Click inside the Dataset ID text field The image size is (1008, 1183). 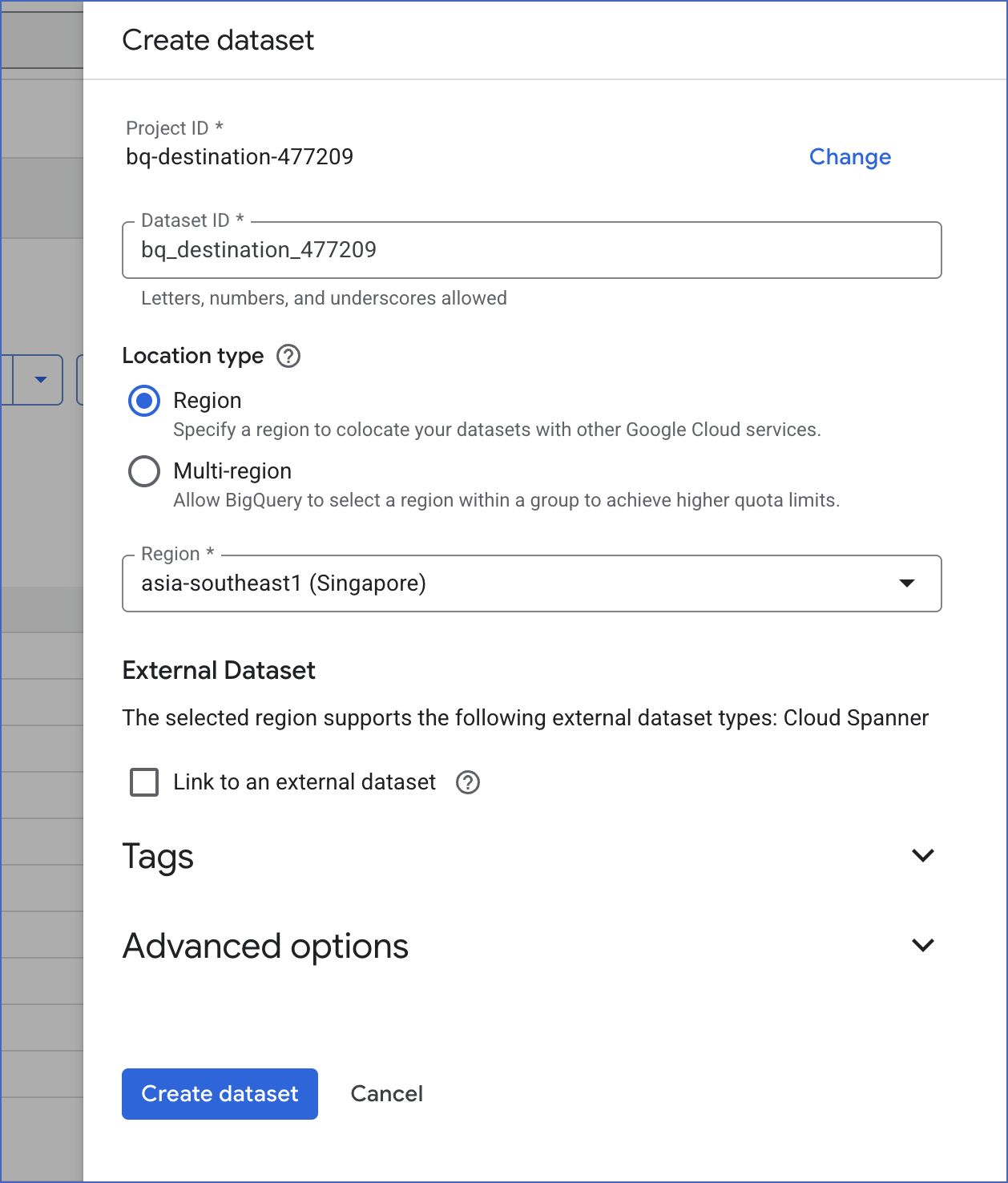pos(531,250)
